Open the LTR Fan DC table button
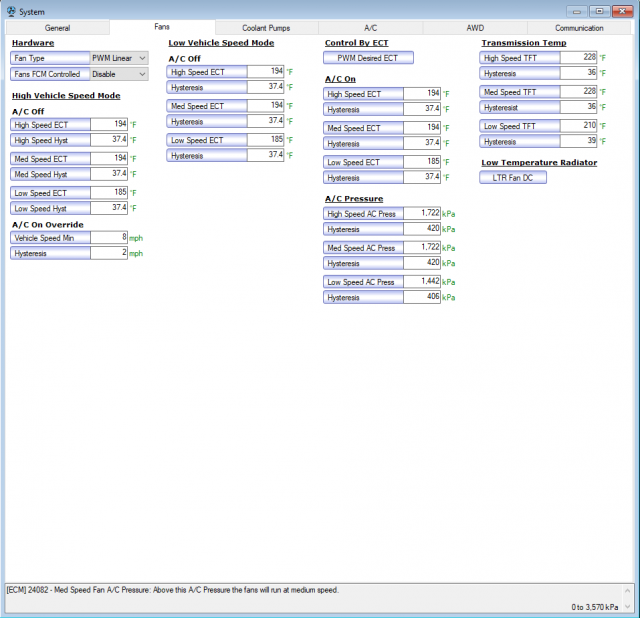 click(513, 177)
